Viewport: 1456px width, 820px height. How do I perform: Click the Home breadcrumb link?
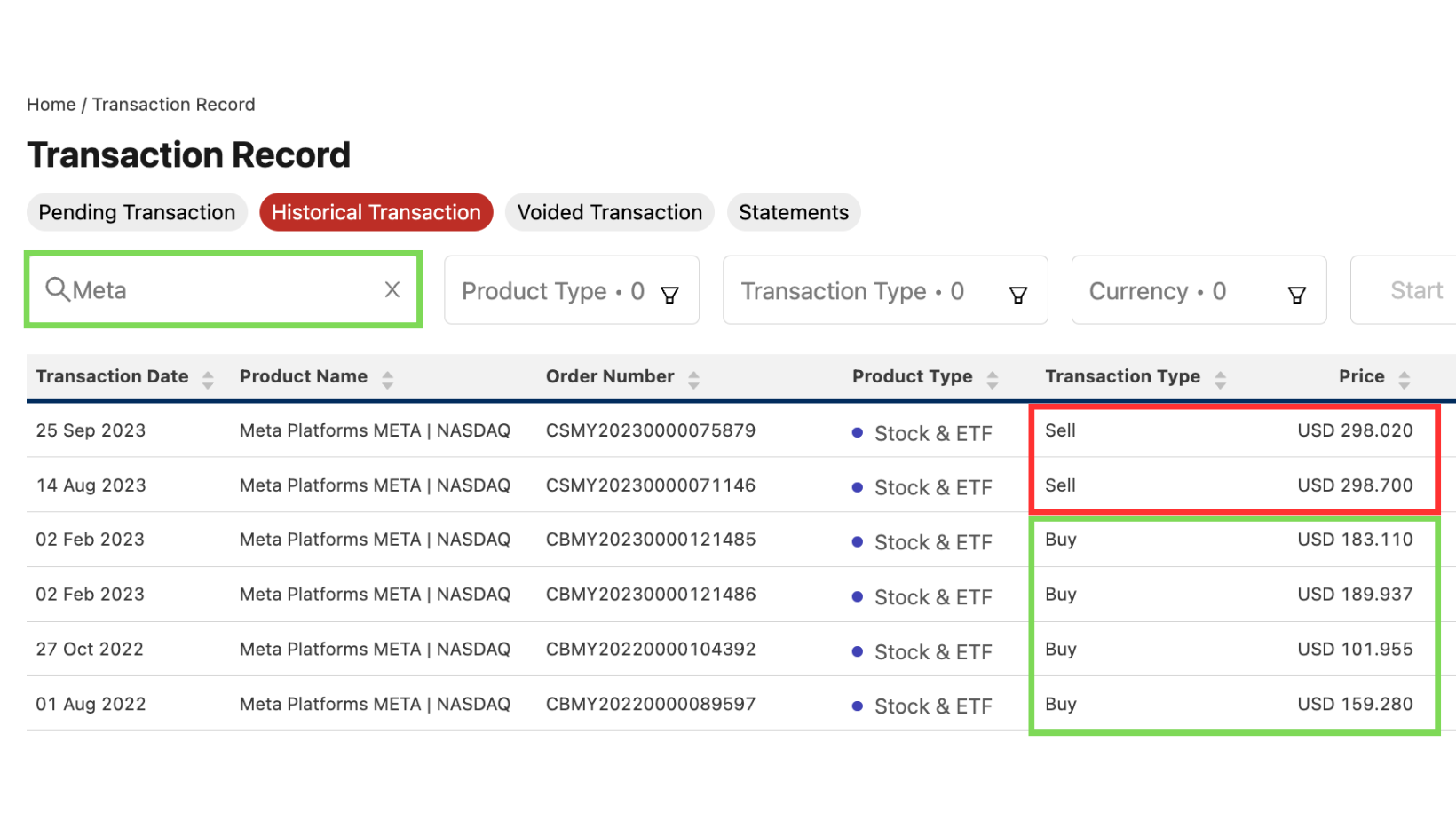click(51, 105)
